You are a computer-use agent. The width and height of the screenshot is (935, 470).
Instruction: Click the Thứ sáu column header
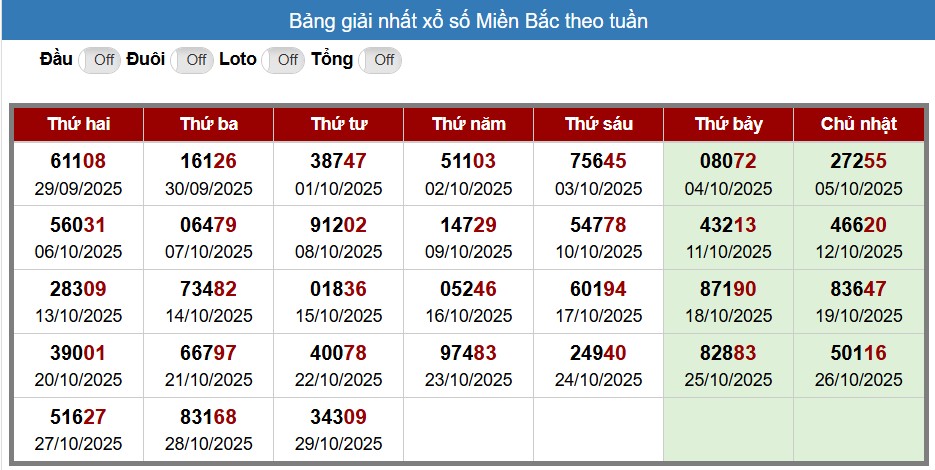coord(599,124)
